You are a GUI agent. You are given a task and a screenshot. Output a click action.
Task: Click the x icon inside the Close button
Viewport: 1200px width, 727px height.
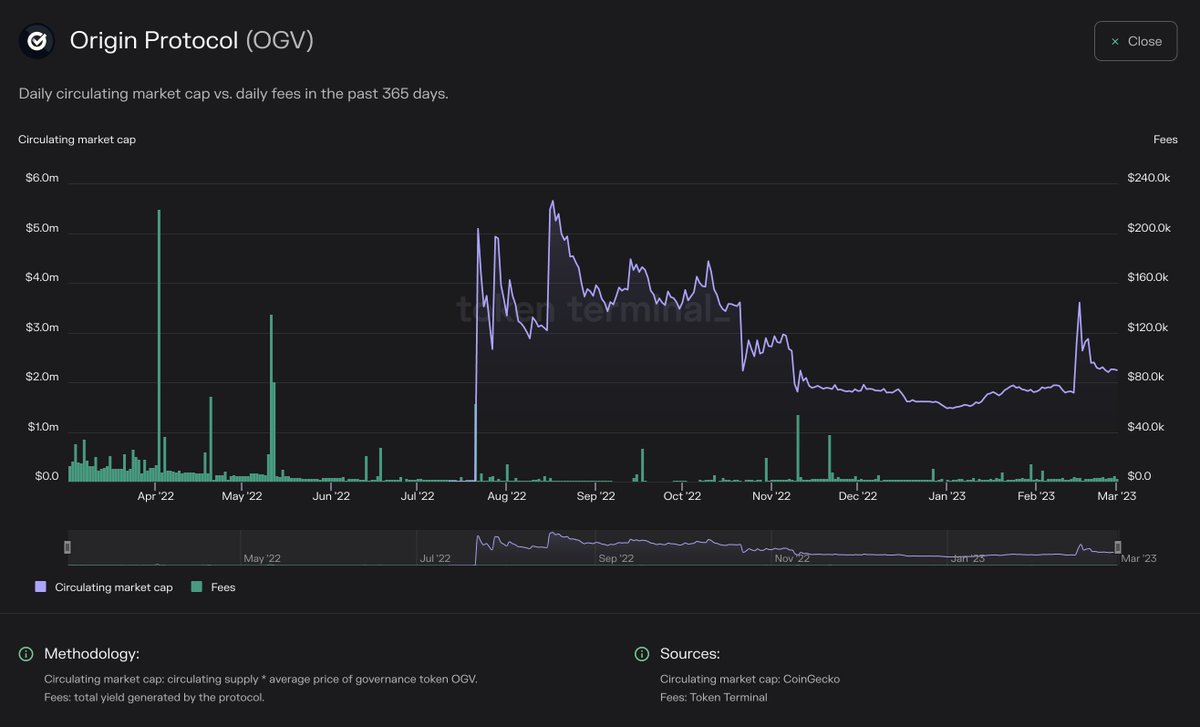tap(1117, 41)
